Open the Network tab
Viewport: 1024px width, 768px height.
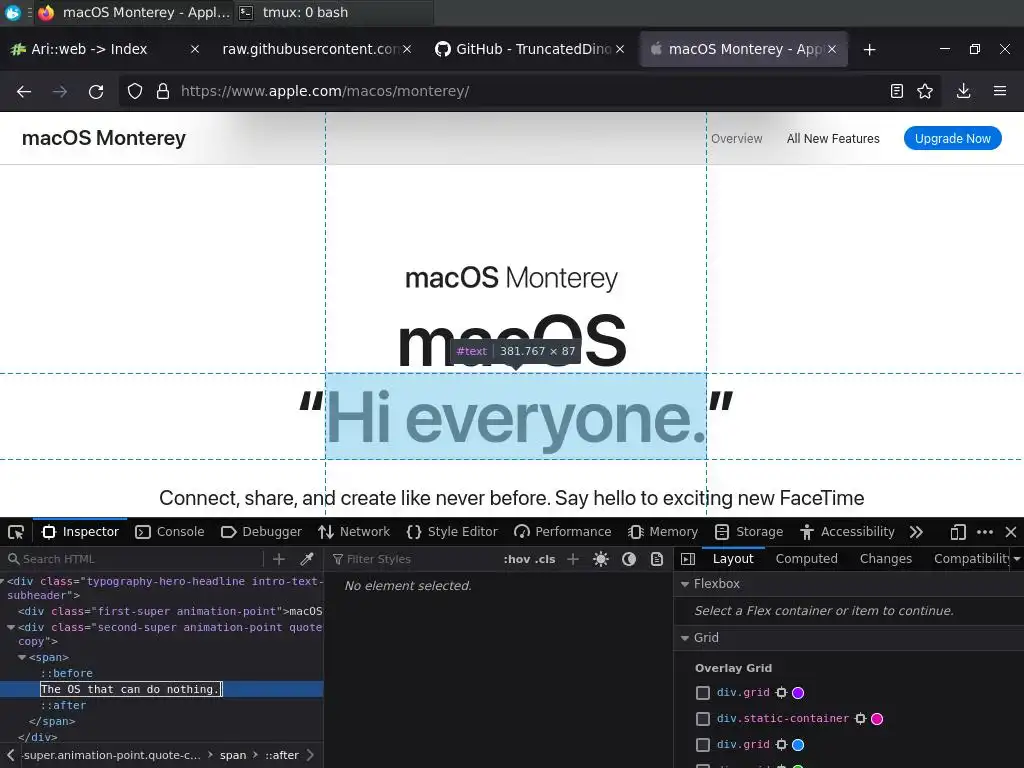point(354,532)
